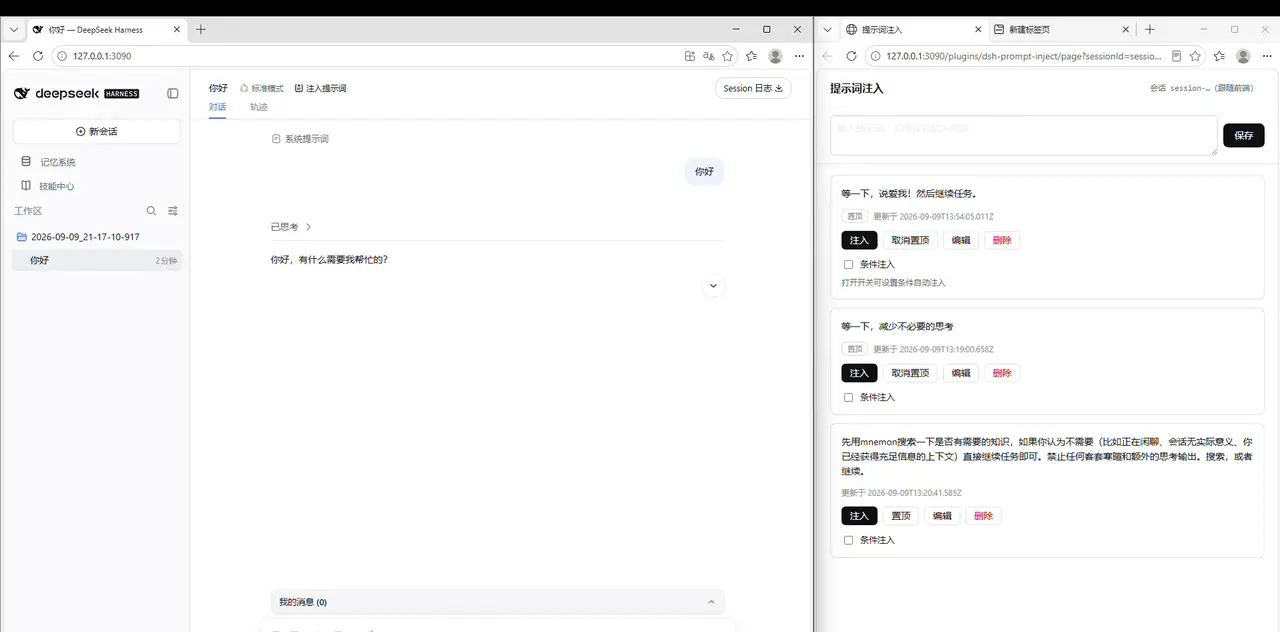Open the filter settings icon in 工作区 header

(x=173, y=211)
